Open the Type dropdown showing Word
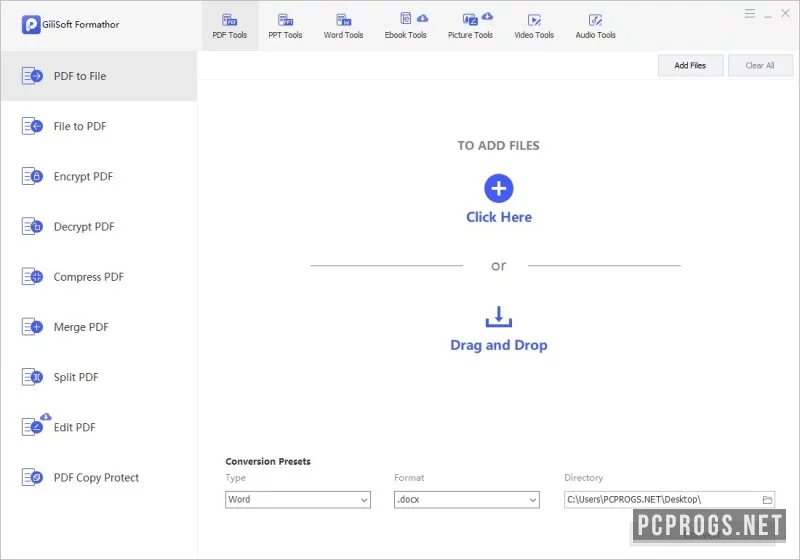The width and height of the screenshot is (800, 560). 298,500
